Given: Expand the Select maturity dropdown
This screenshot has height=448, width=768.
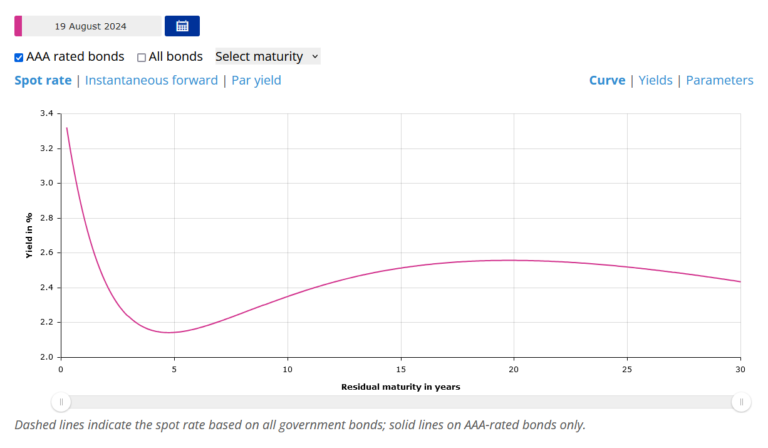Looking at the screenshot, I should pyautogui.click(x=267, y=56).
